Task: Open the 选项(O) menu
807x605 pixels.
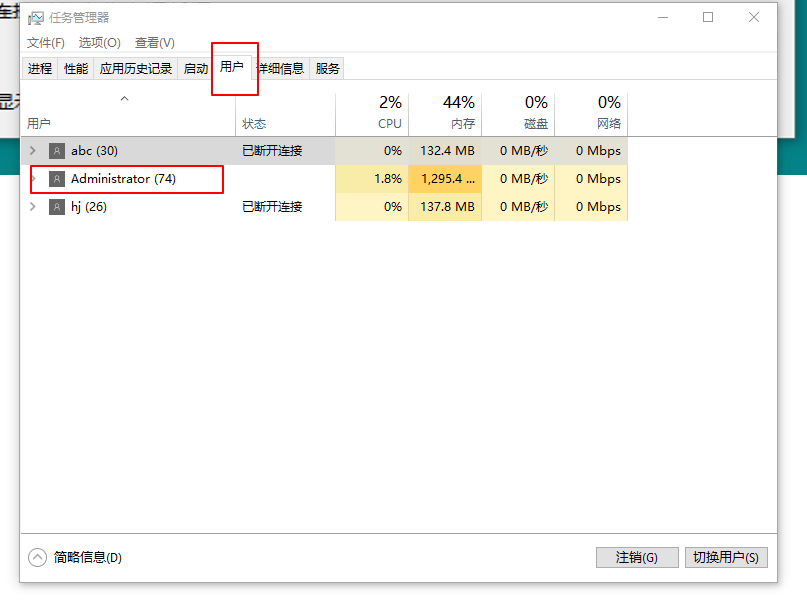Action: pyautogui.click(x=99, y=43)
